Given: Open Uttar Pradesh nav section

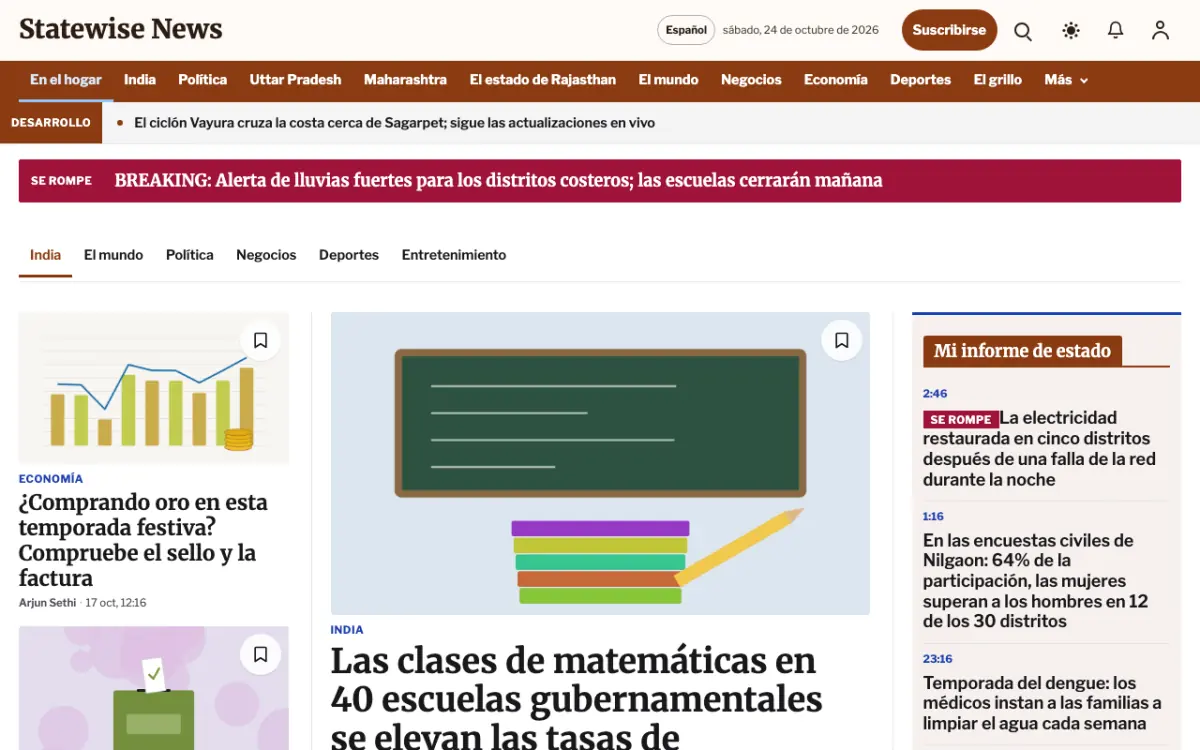Looking at the screenshot, I should 295,80.
